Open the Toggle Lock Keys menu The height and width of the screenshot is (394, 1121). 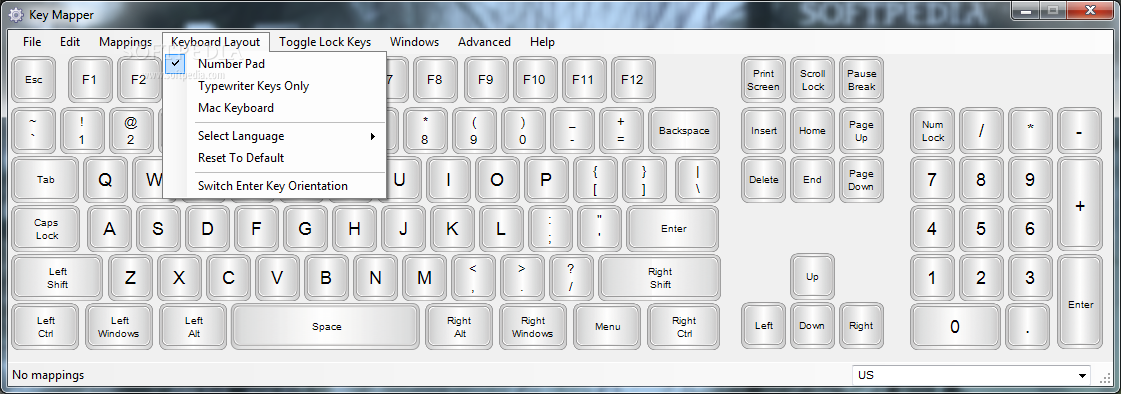(325, 41)
